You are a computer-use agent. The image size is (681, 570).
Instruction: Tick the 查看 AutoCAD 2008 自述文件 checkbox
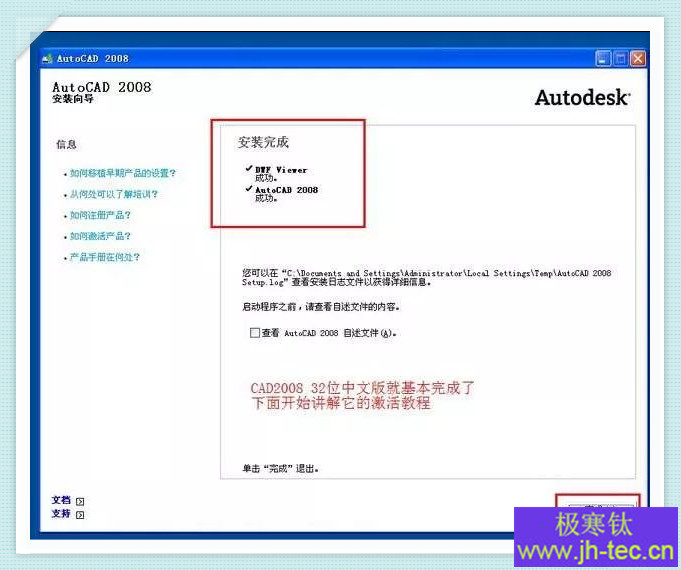coord(255,333)
